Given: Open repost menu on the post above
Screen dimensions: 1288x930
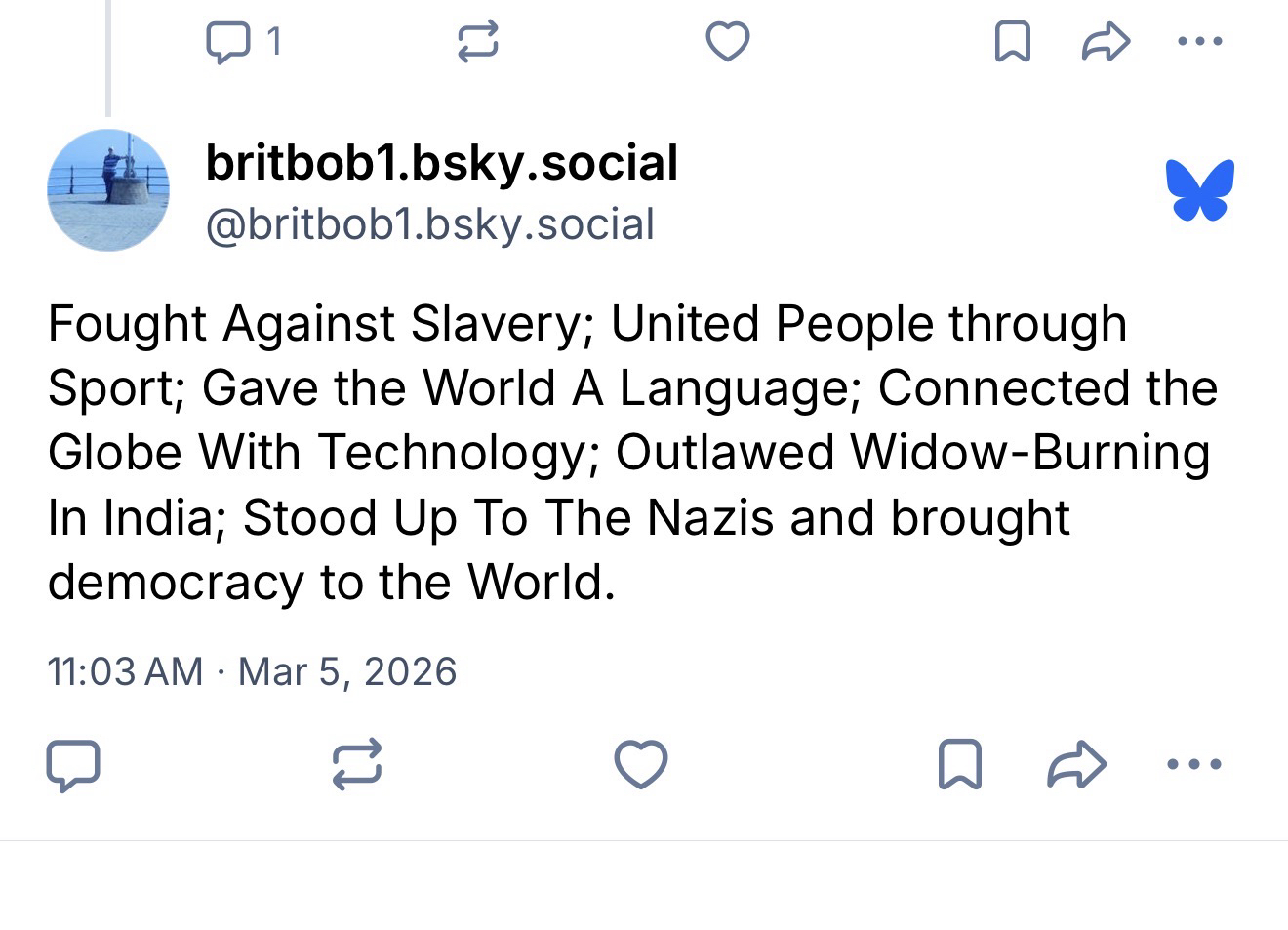Looking at the screenshot, I should (478, 42).
